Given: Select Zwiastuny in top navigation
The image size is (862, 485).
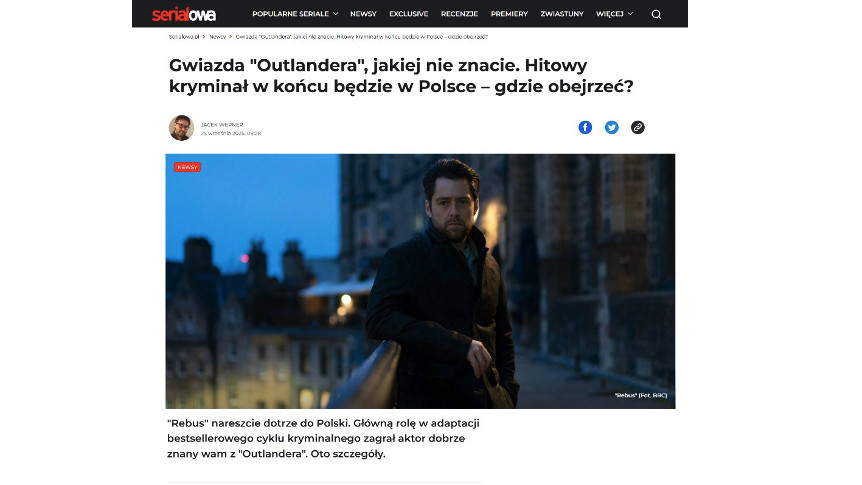Looking at the screenshot, I should pos(562,14).
